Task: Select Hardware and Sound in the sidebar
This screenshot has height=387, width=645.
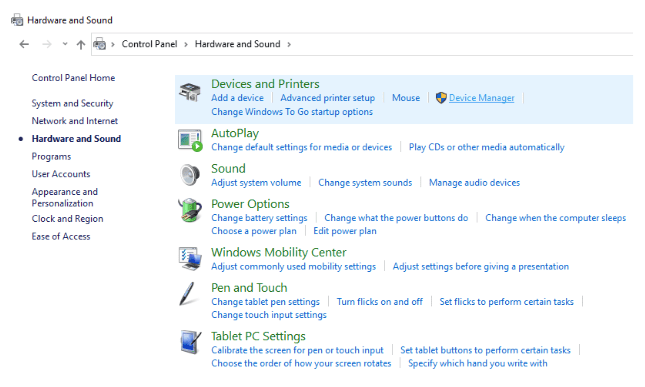Action: (76, 139)
